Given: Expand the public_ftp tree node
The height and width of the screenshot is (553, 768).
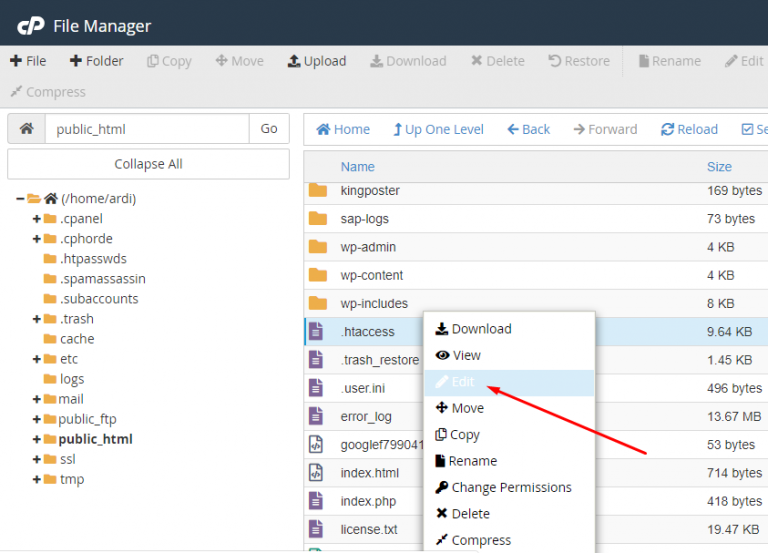Looking at the screenshot, I should (x=37, y=419).
